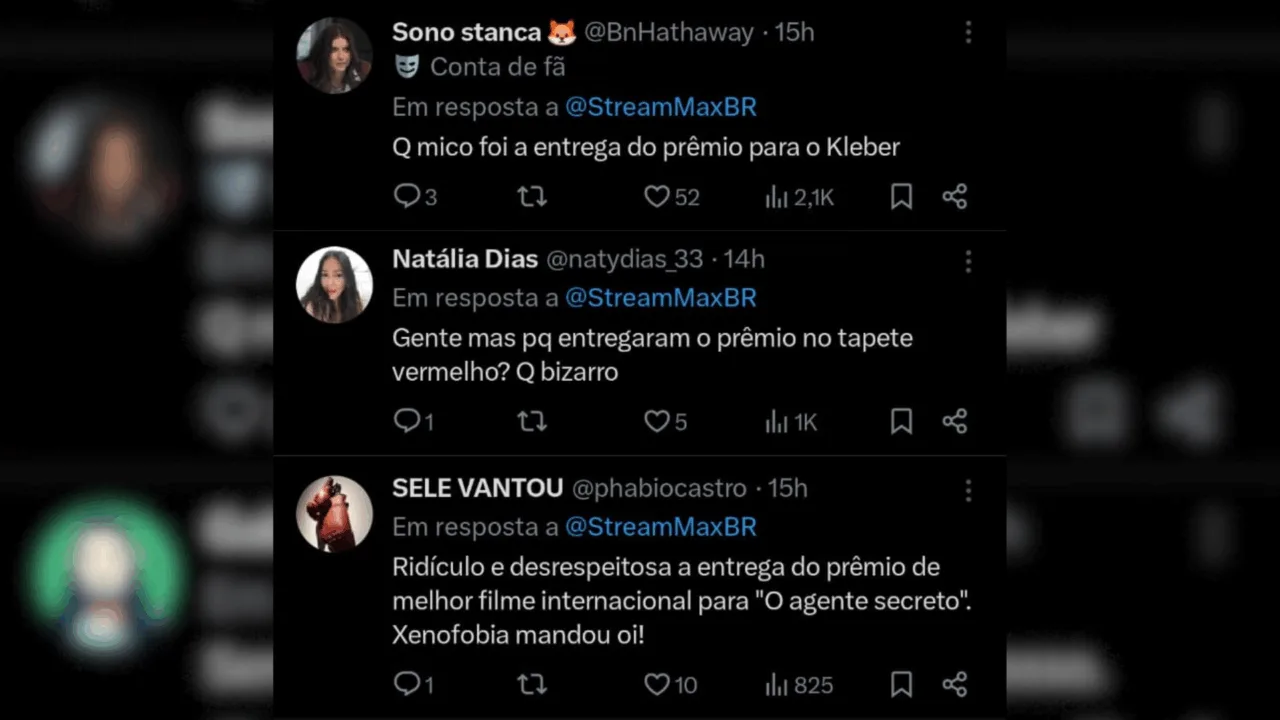View analytics showing 825 views
Image resolution: width=1280 pixels, height=720 pixels.
tap(777, 685)
